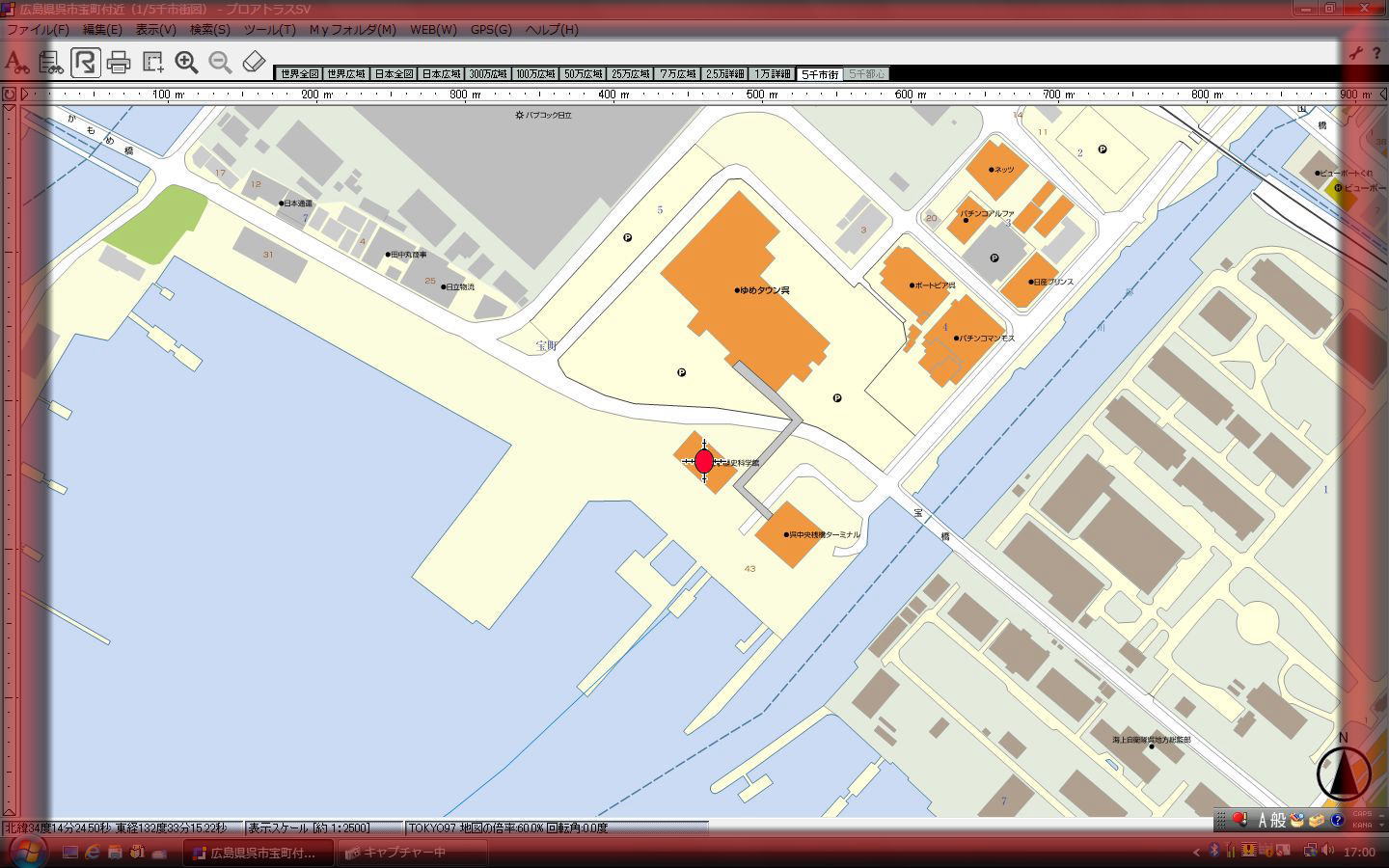Viewport: 1389px width, 868px height.
Task: Click the ゆめタウン呉 building label
Action: click(x=764, y=290)
